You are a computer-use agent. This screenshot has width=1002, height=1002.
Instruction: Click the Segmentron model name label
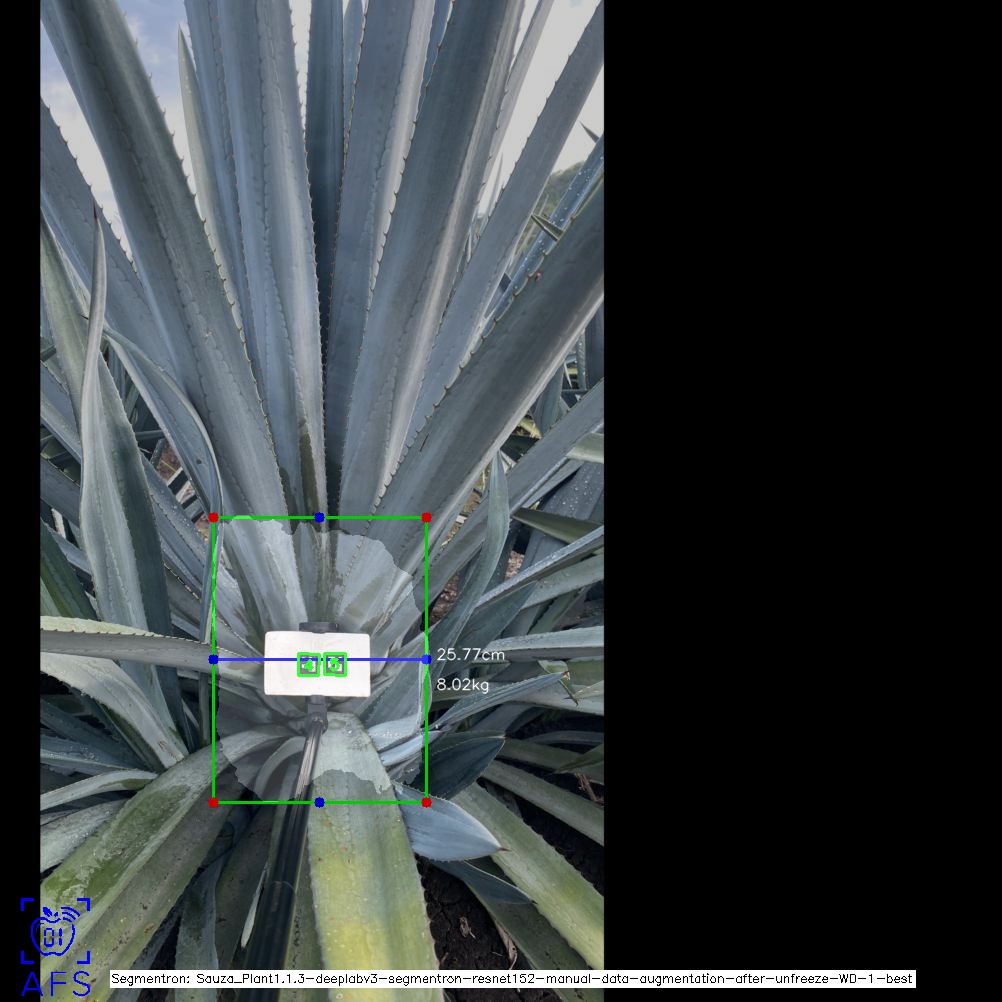coord(513,978)
